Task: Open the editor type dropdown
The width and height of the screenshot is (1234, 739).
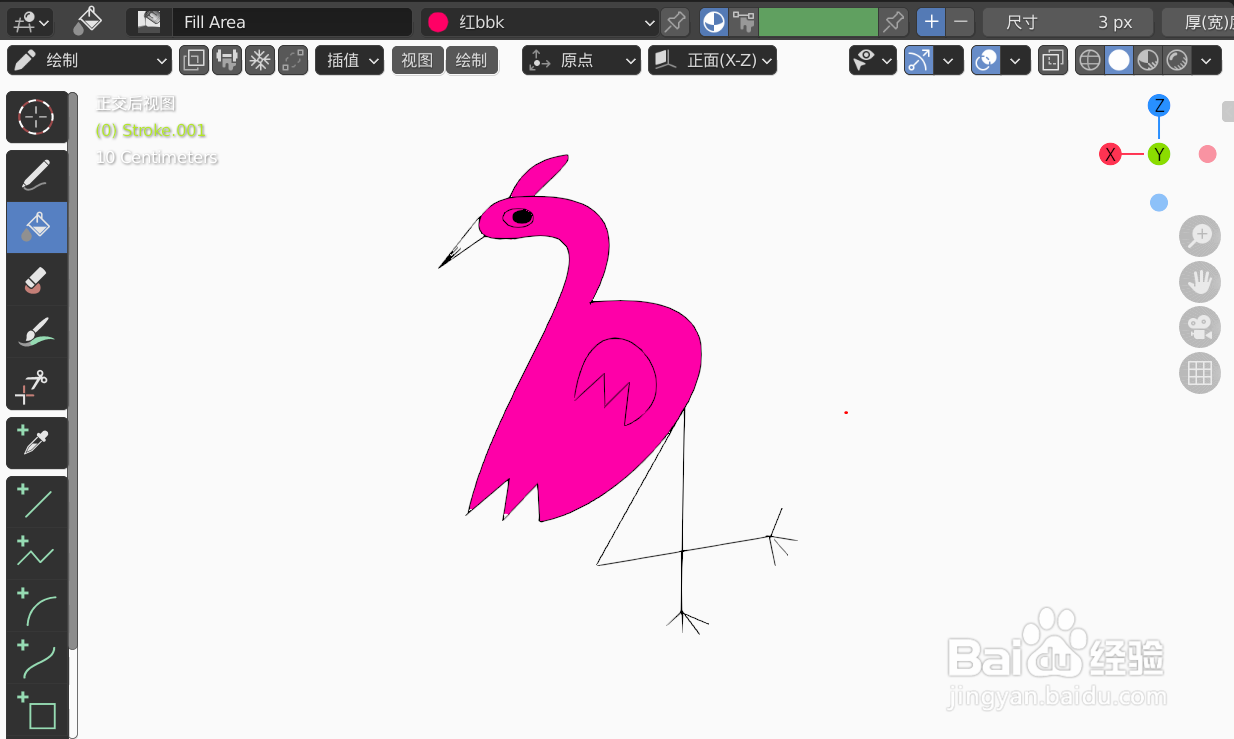Action: 30,21
